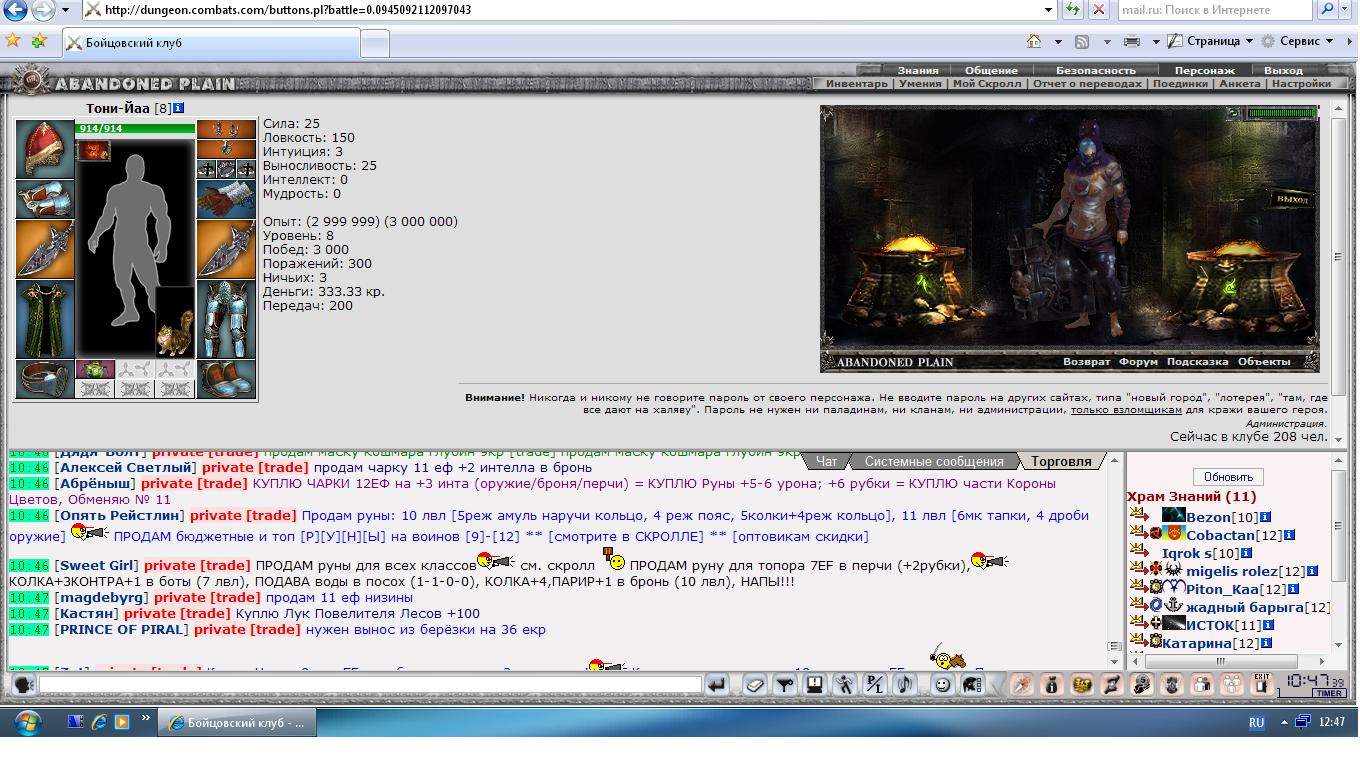
Task: Open the Умения submenu item
Action: tap(920, 84)
